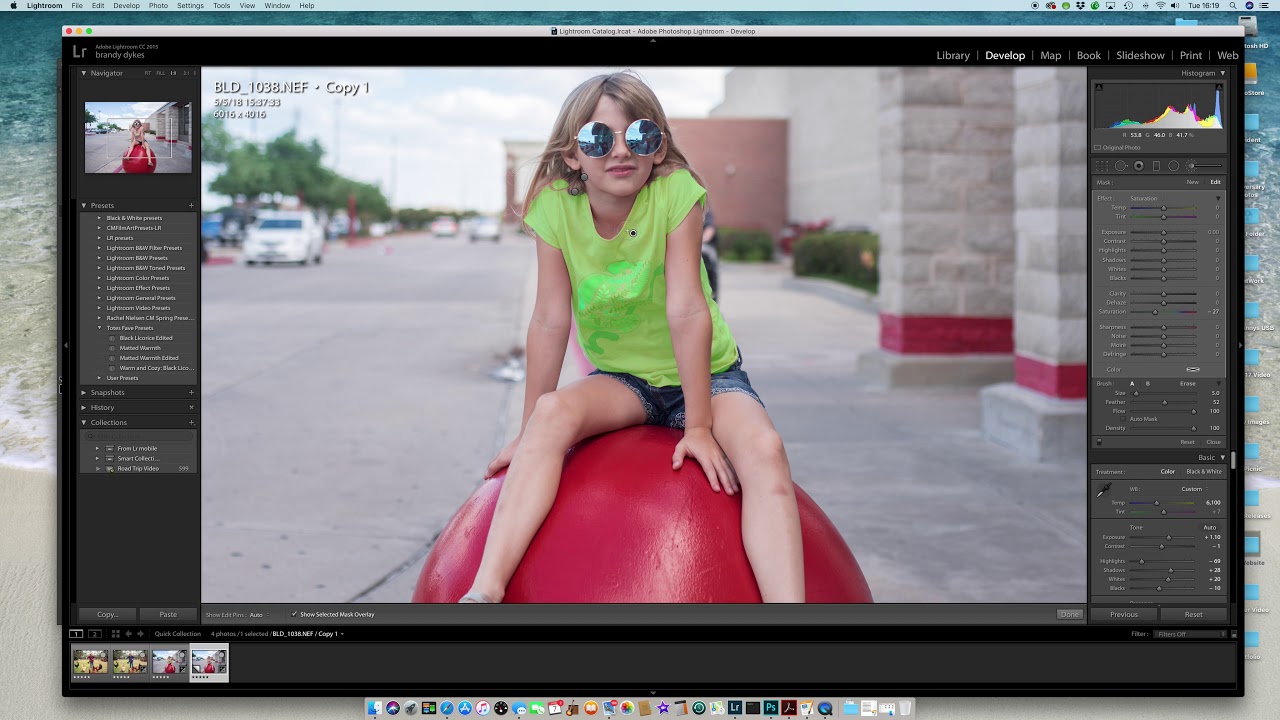Image resolution: width=1280 pixels, height=720 pixels.
Task: Open Finder from the Dock
Action: pos(375,708)
